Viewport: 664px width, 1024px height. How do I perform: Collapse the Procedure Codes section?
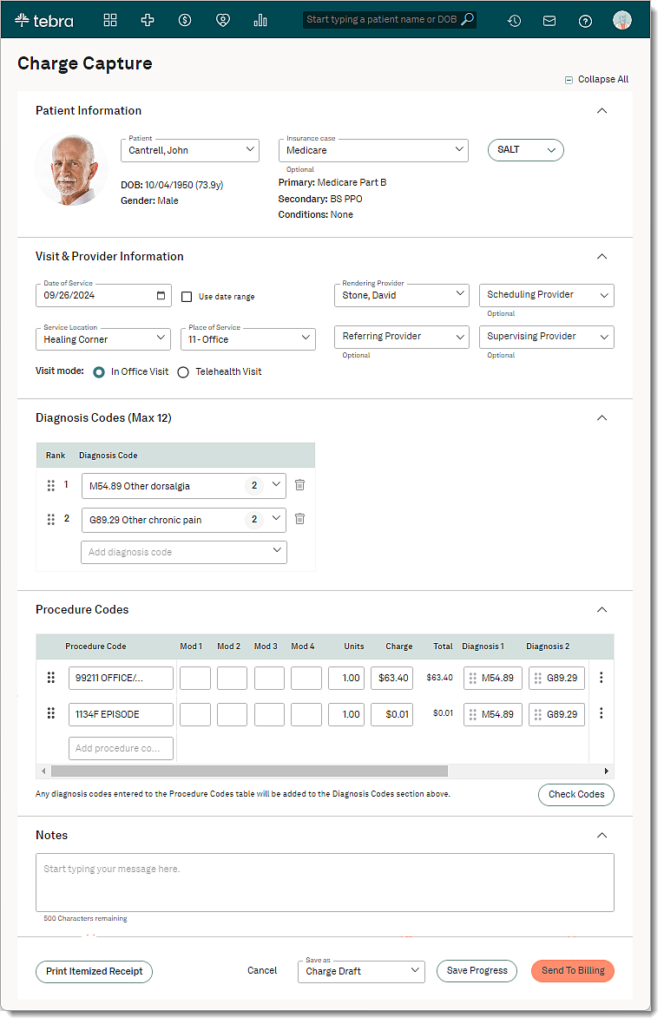point(602,609)
